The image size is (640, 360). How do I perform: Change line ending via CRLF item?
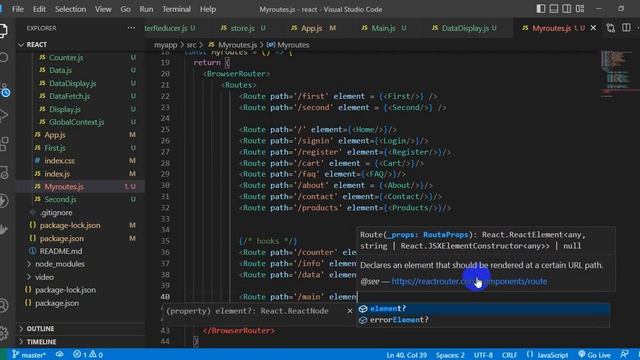[509, 355]
